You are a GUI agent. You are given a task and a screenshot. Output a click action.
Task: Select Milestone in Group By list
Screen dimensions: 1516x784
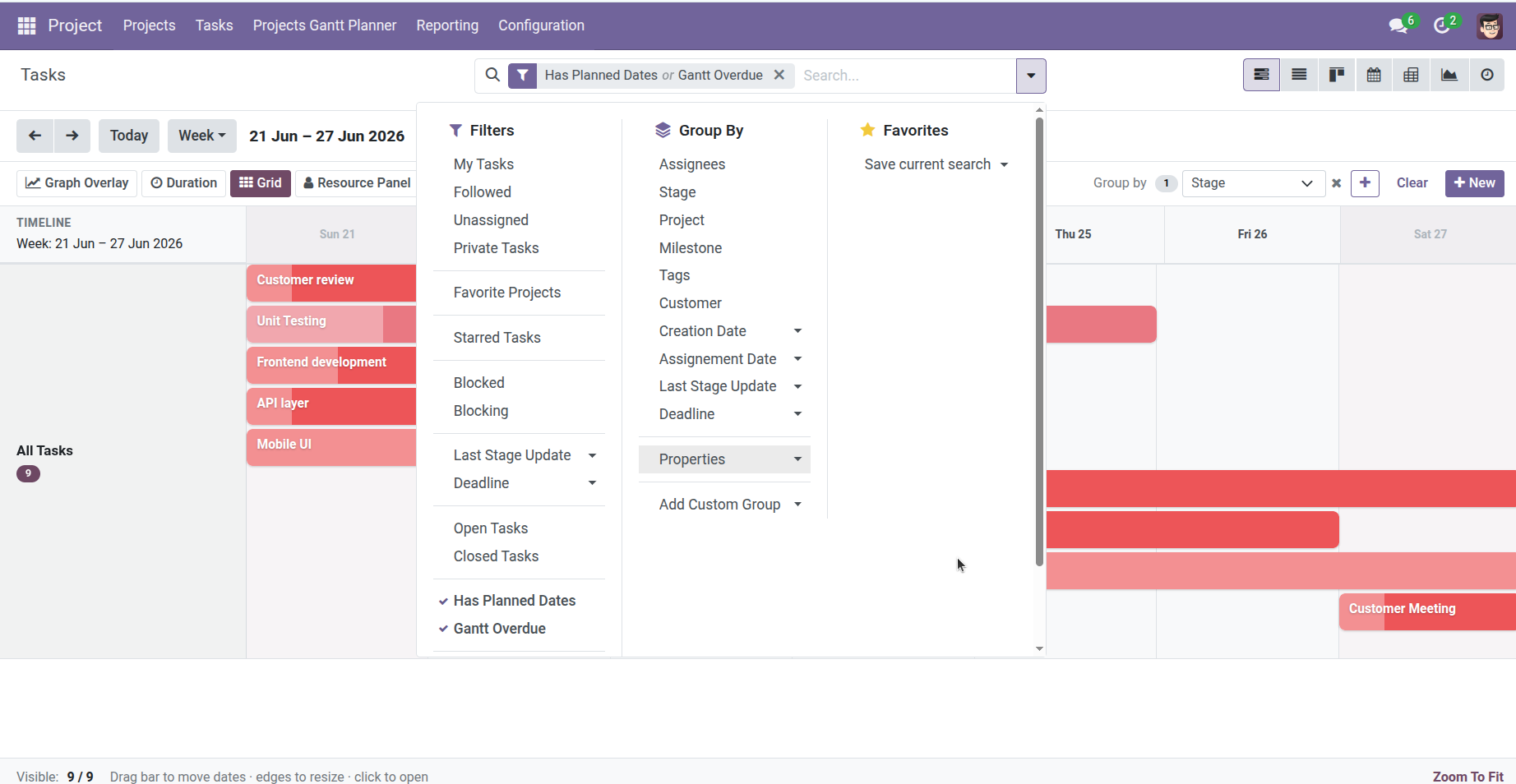691,248
